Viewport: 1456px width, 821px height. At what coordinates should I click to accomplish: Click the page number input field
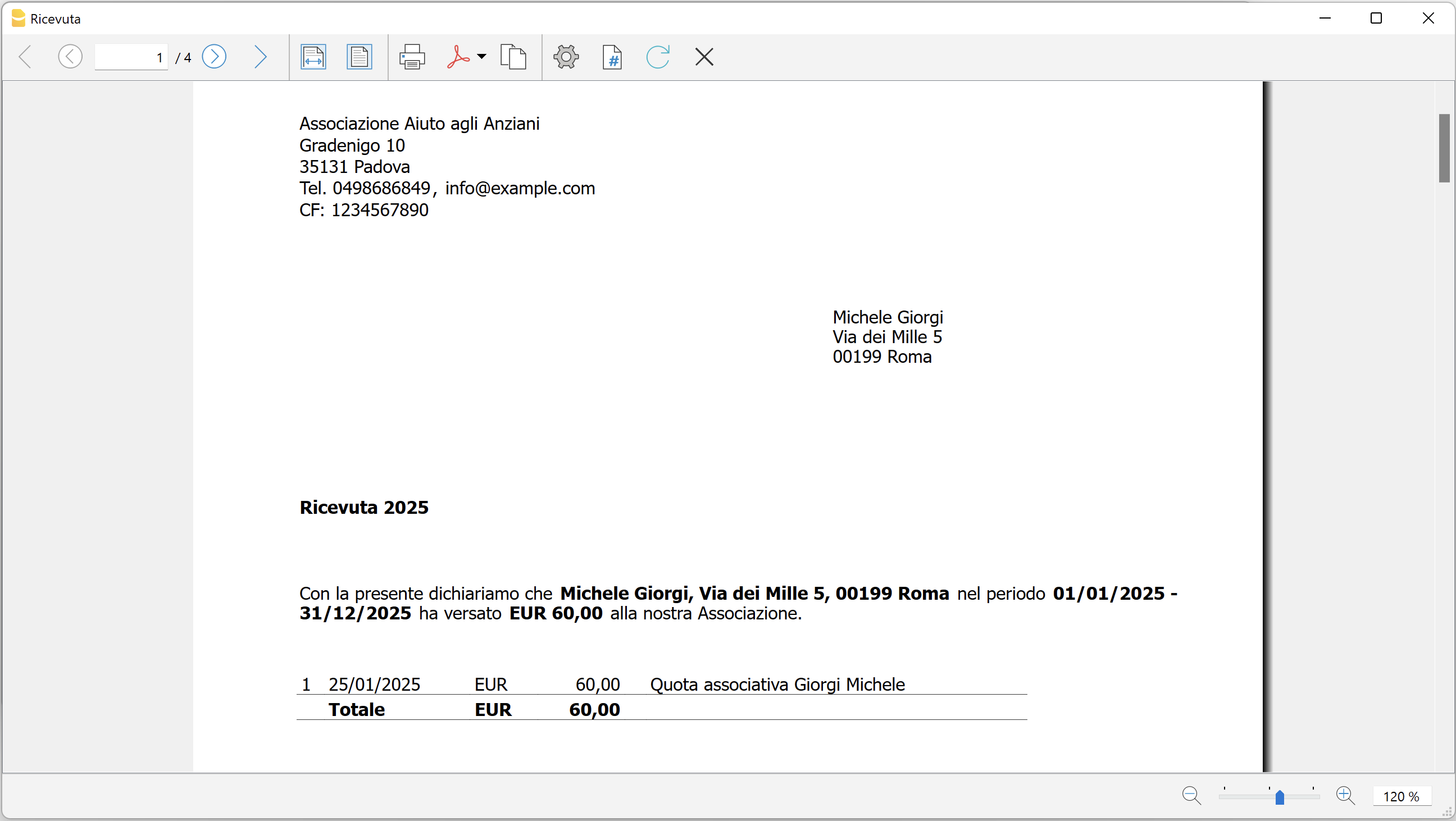click(x=131, y=58)
